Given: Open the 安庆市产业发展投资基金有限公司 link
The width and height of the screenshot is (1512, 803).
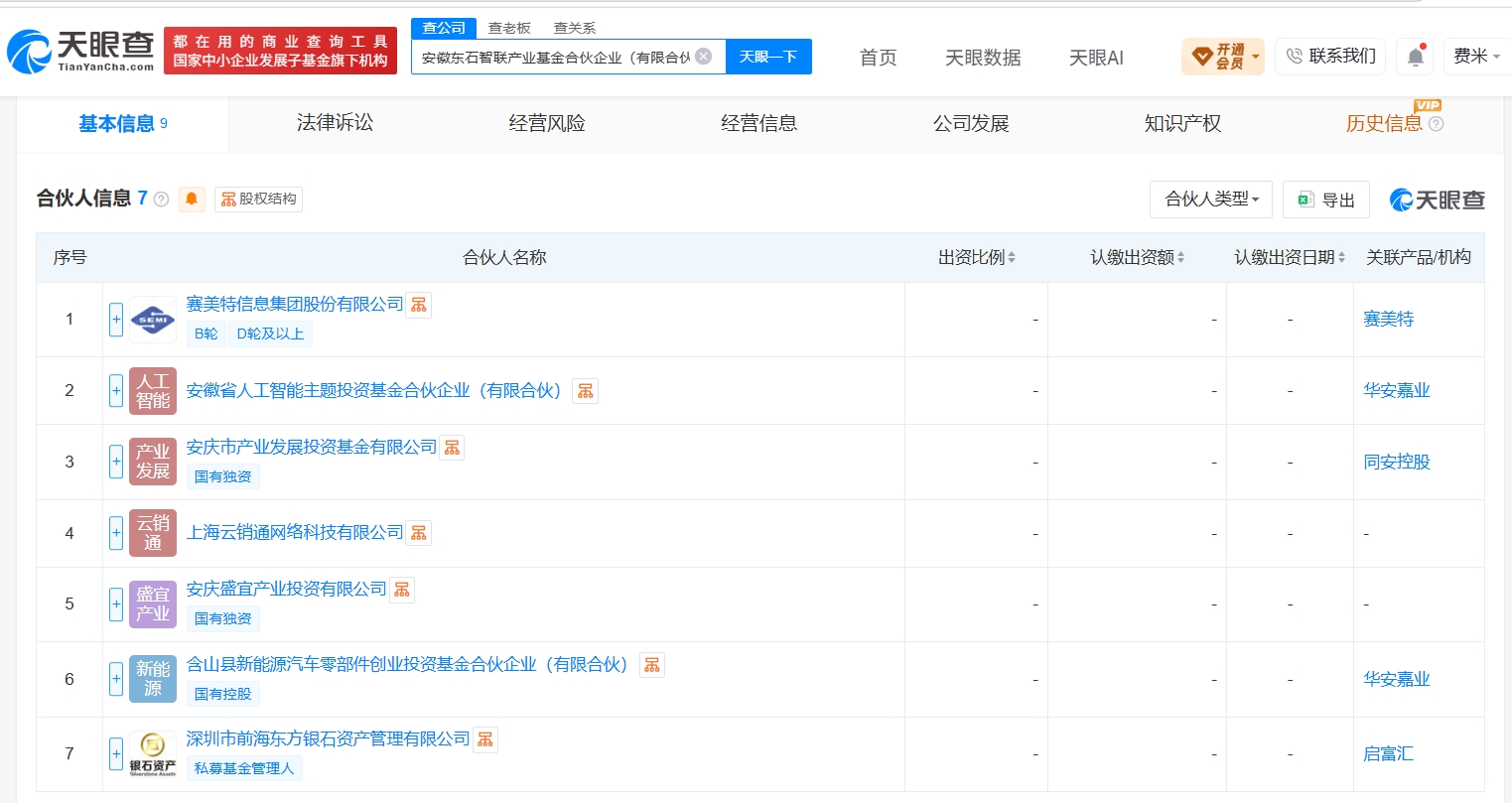Looking at the screenshot, I should [x=312, y=448].
